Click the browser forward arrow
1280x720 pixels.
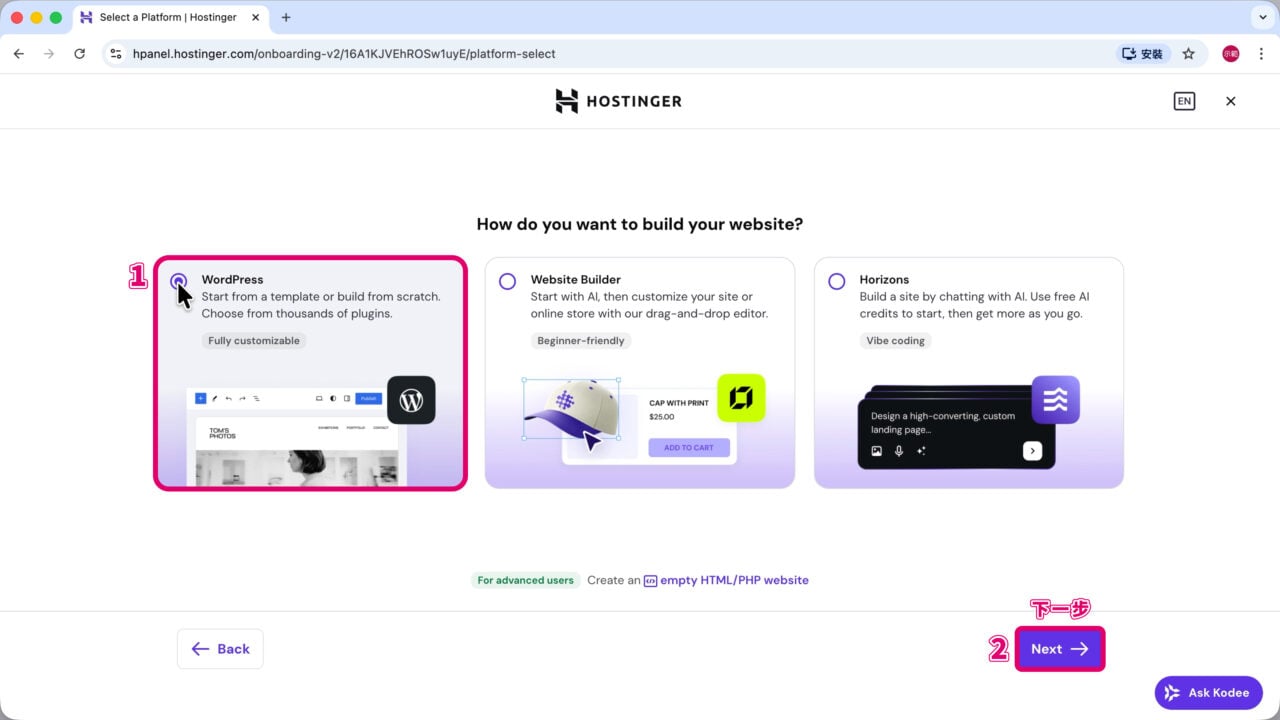(49, 54)
